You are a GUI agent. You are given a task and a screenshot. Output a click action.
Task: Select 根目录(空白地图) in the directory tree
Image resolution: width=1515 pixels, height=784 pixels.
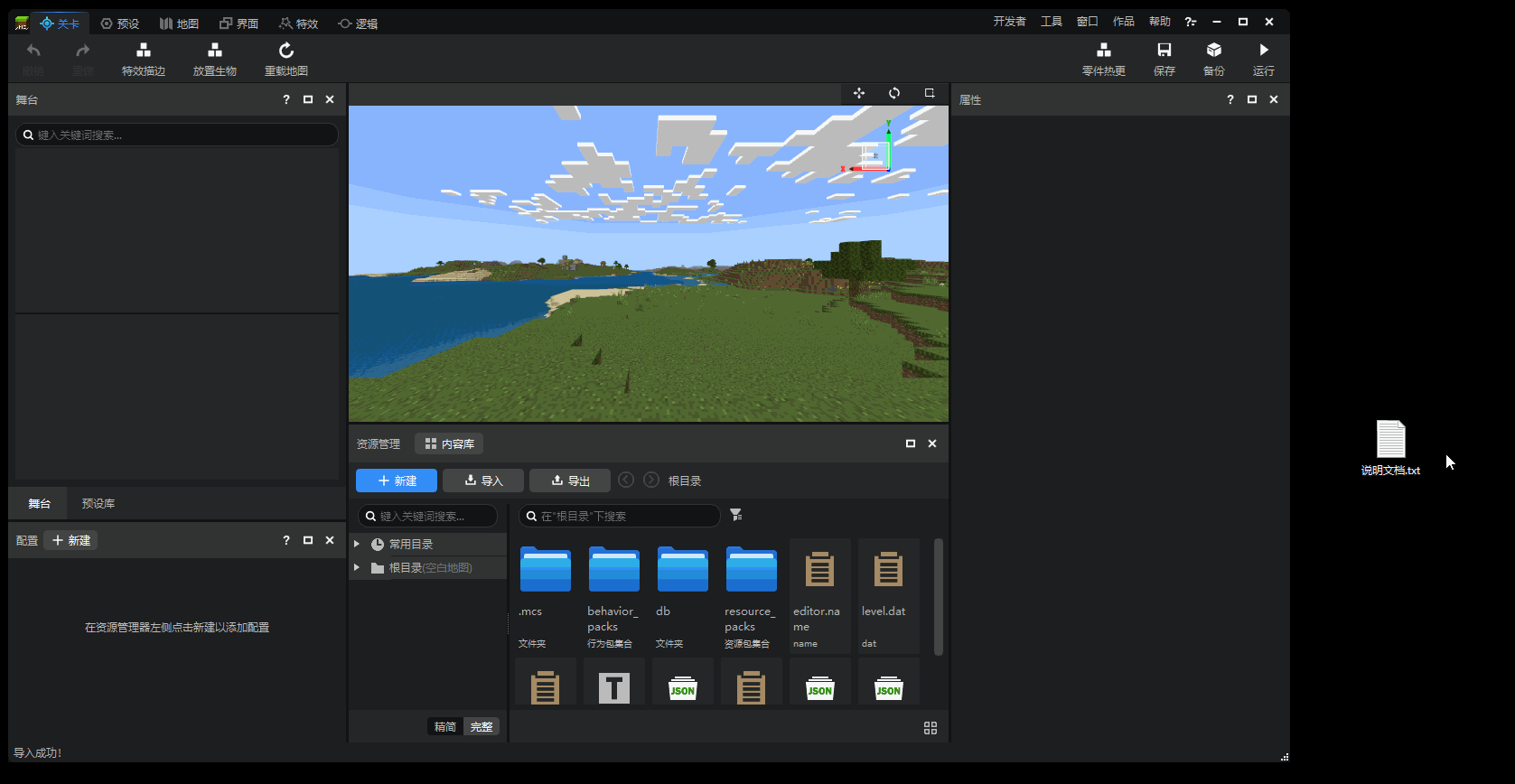tap(428, 567)
